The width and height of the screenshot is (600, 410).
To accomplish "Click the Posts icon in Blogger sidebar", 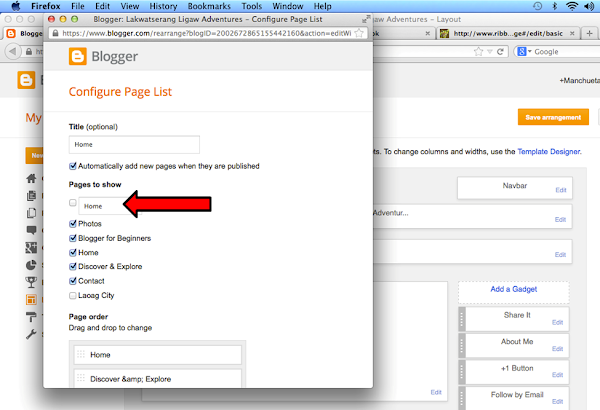I will (x=31, y=196).
